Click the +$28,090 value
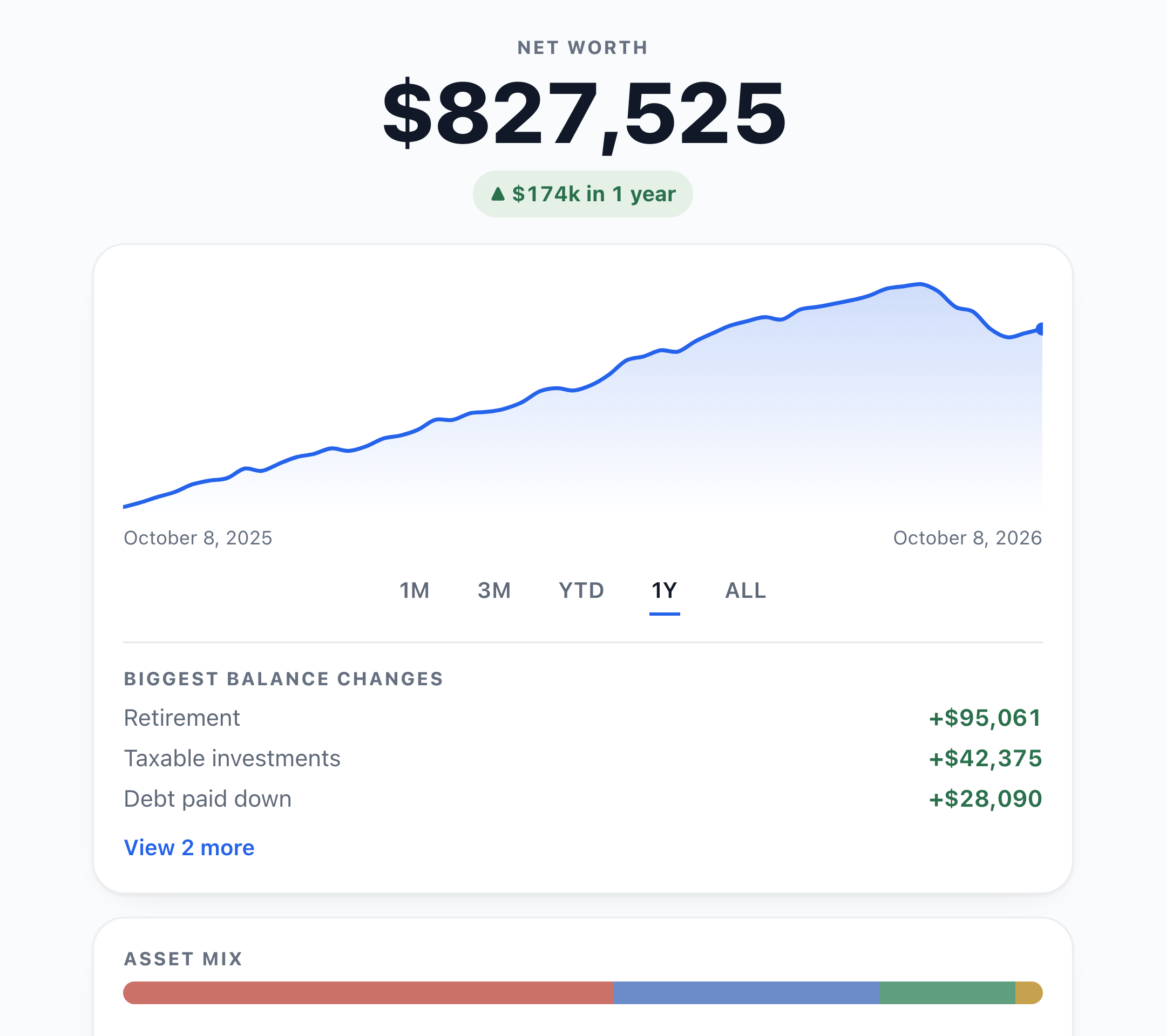This screenshot has width=1166, height=1036. [985, 799]
